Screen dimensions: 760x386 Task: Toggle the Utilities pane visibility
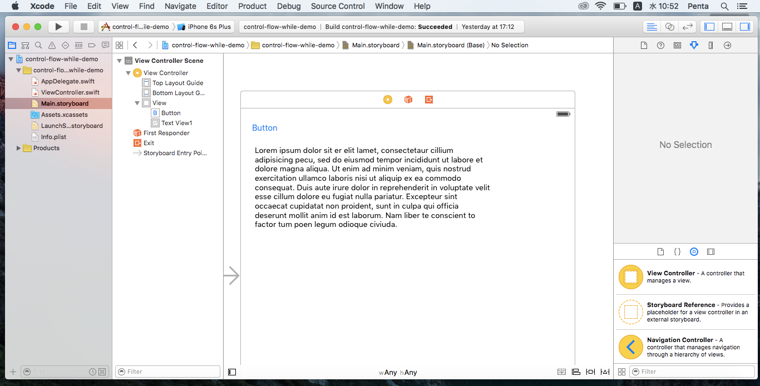click(745, 27)
